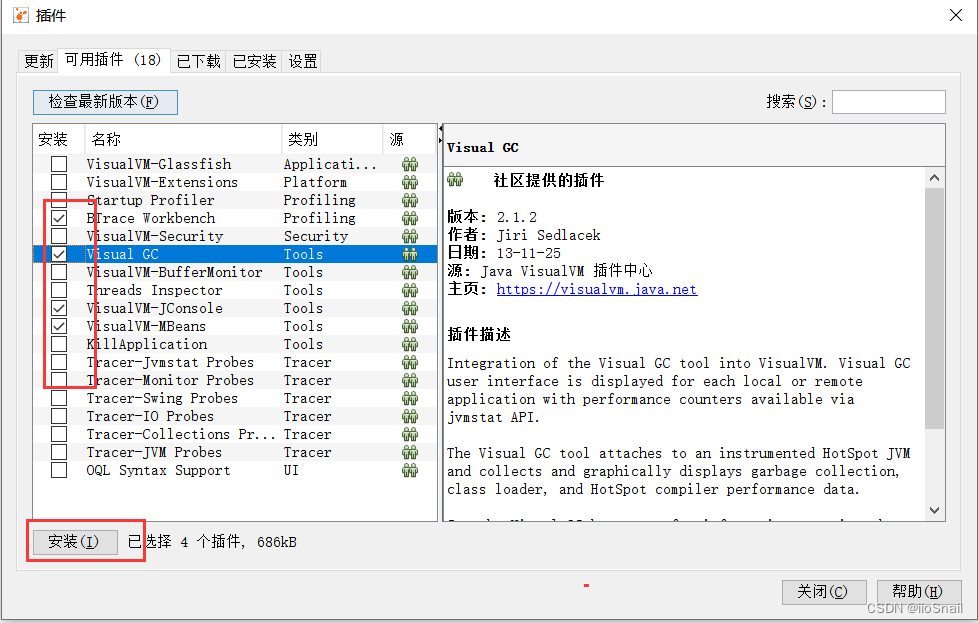Focus the 搜索(S) search input field
978x623 pixels.
pyautogui.click(x=888, y=102)
